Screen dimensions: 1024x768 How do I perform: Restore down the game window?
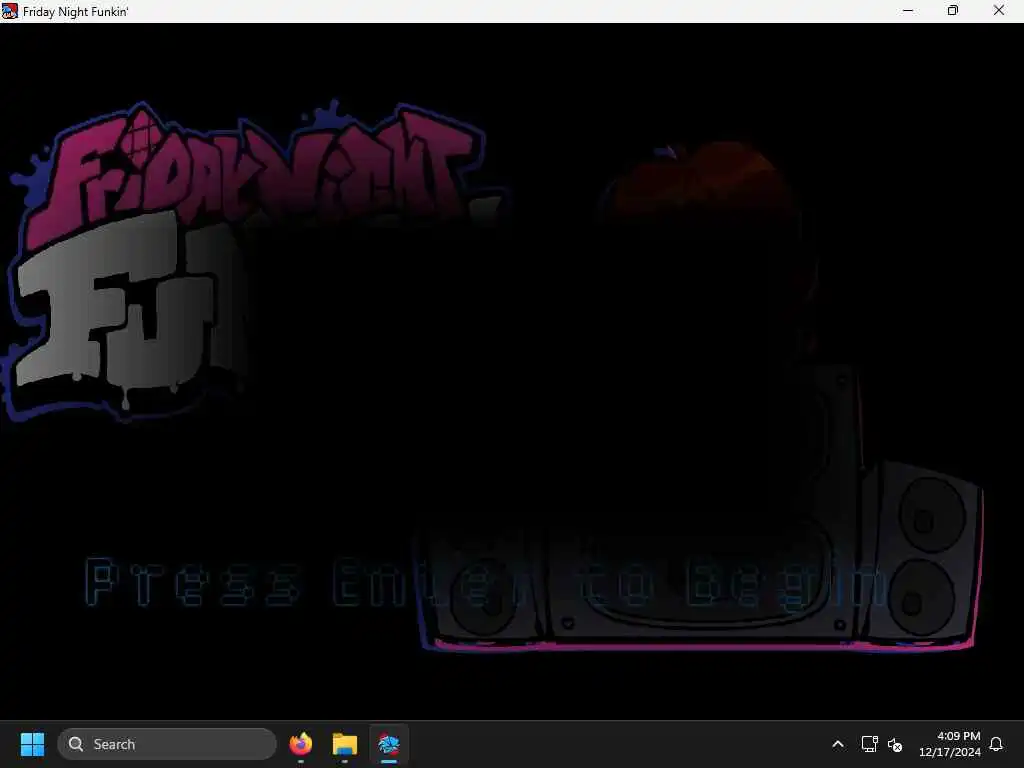pyautogui.click(x=953, y=10)
